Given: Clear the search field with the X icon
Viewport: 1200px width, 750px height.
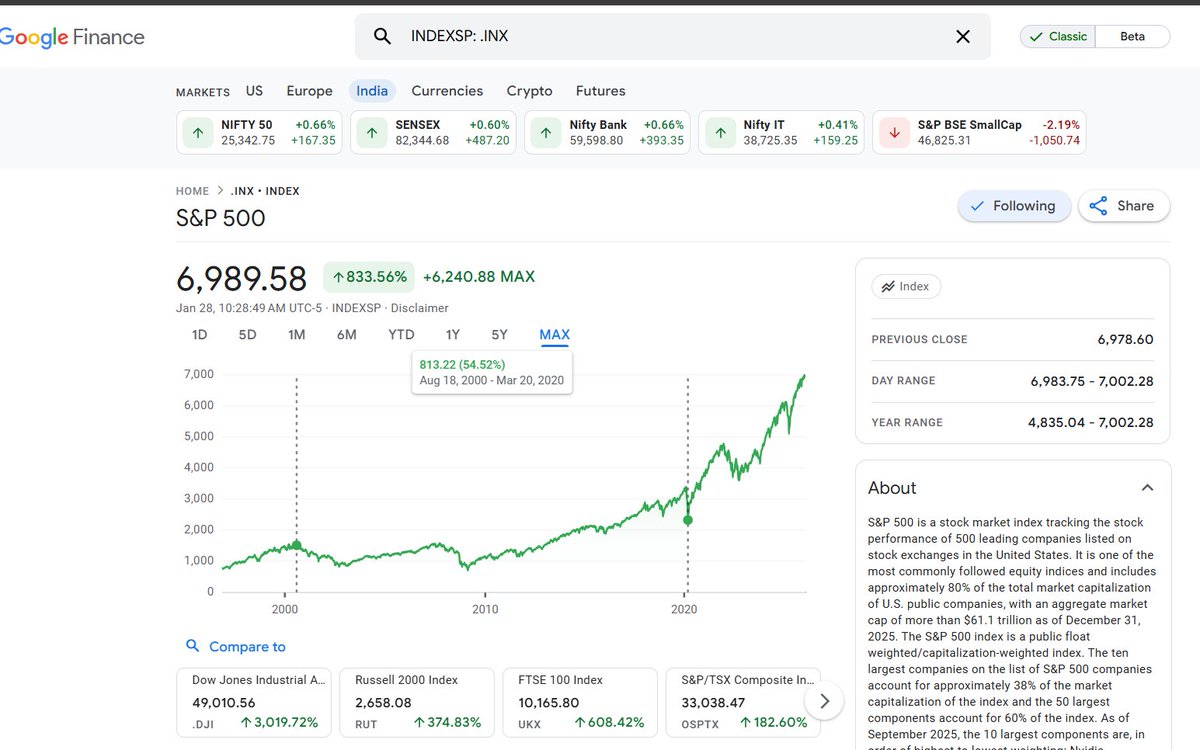Looking at the screenshot, I should point(962,35).
